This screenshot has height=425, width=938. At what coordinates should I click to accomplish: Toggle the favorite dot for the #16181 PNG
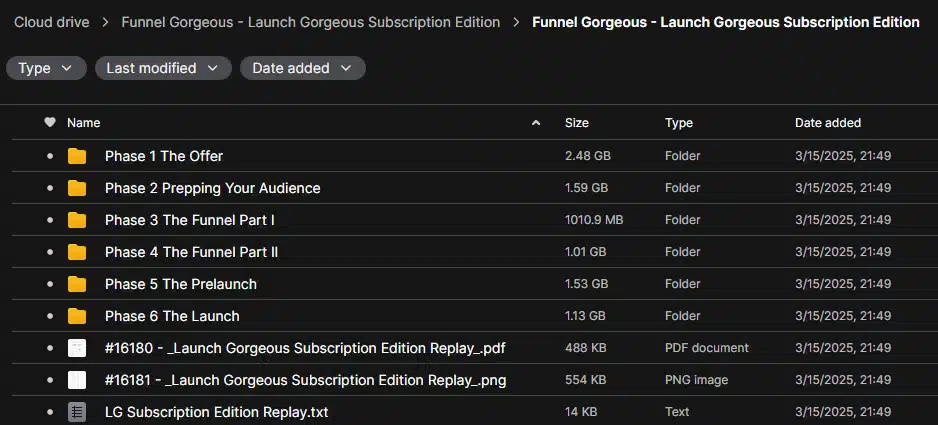[x=50, y=380]
